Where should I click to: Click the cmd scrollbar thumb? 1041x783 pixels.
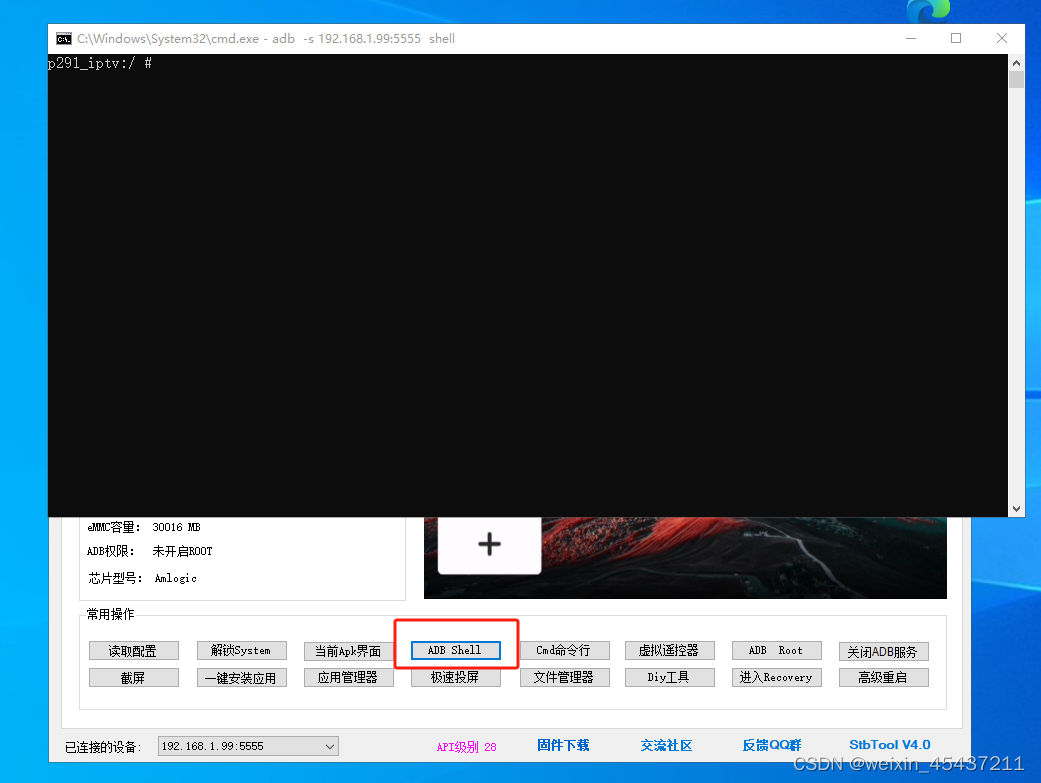[x=1016, y=80]
